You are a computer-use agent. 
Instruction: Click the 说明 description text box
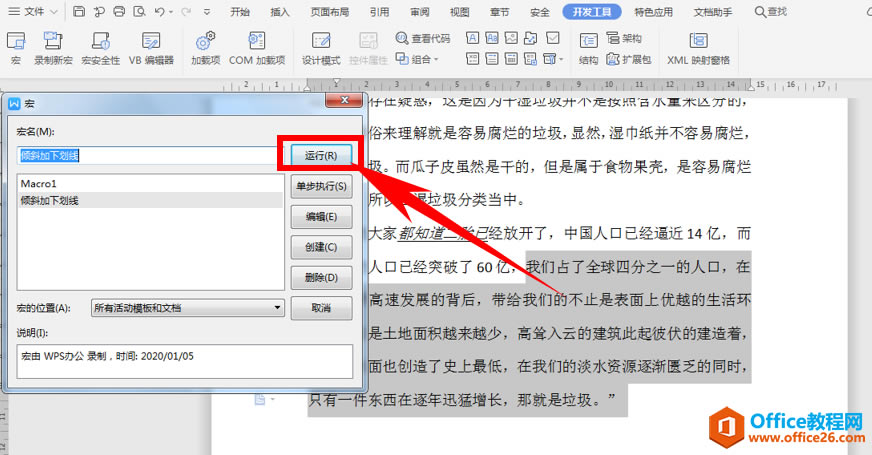pyautogui.click(x=185, y=362)
